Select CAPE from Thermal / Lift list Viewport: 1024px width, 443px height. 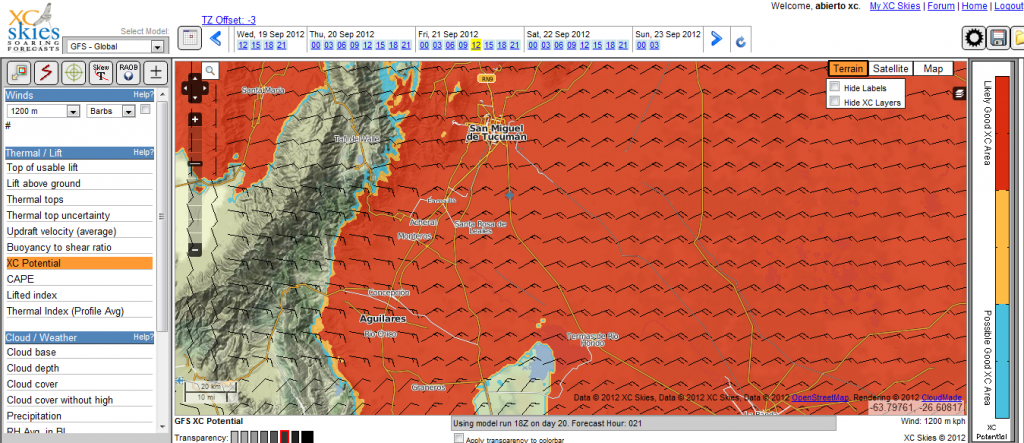tap(21, 279)
